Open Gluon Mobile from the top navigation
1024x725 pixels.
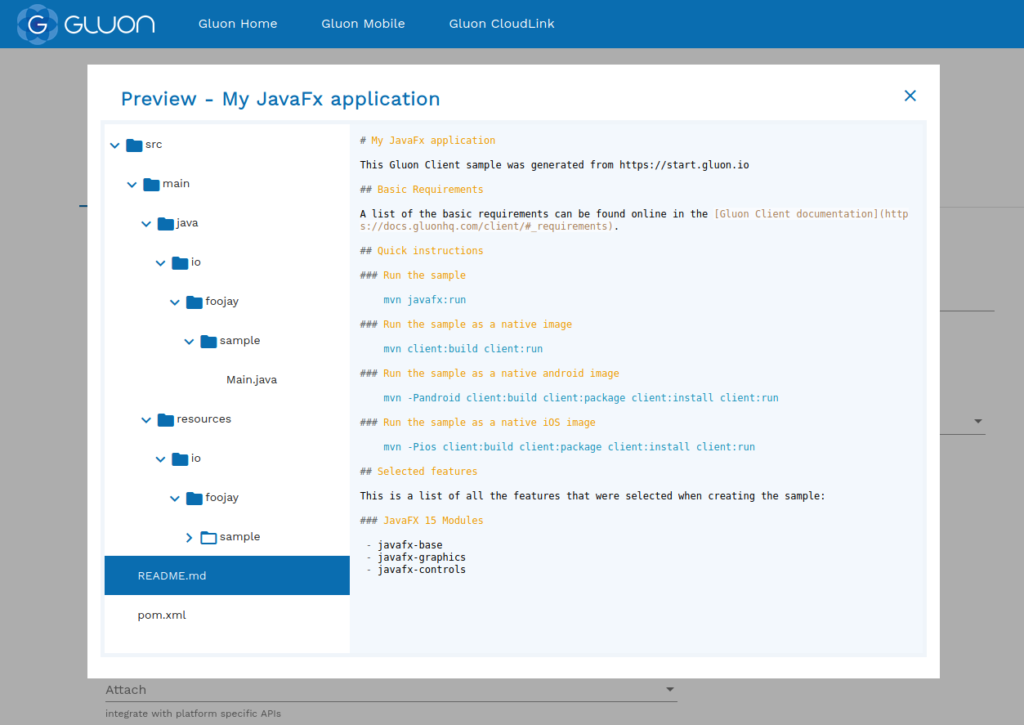(362, 24)
